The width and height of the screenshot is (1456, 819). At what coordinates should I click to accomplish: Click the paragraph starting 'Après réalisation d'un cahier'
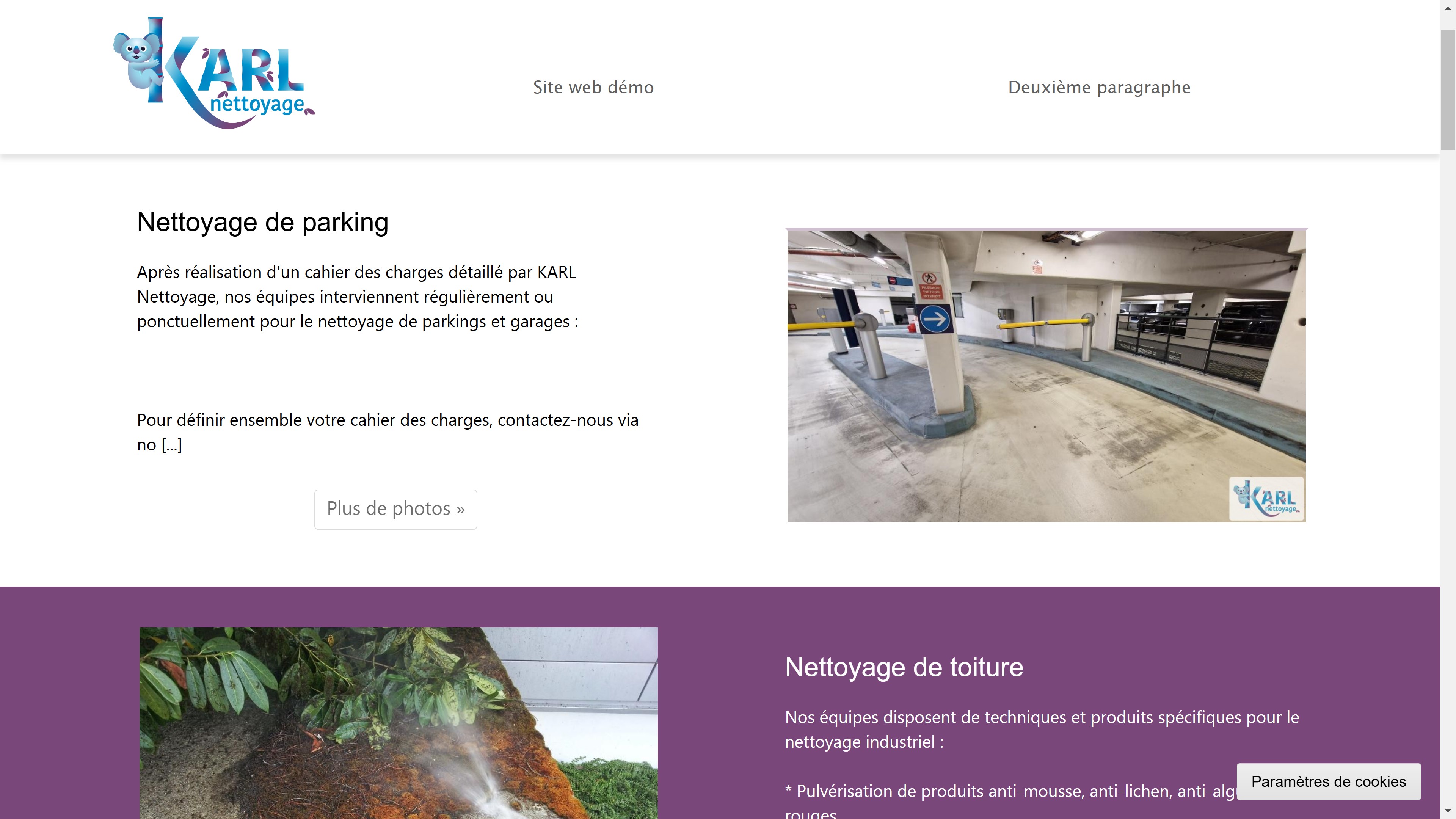357,297
